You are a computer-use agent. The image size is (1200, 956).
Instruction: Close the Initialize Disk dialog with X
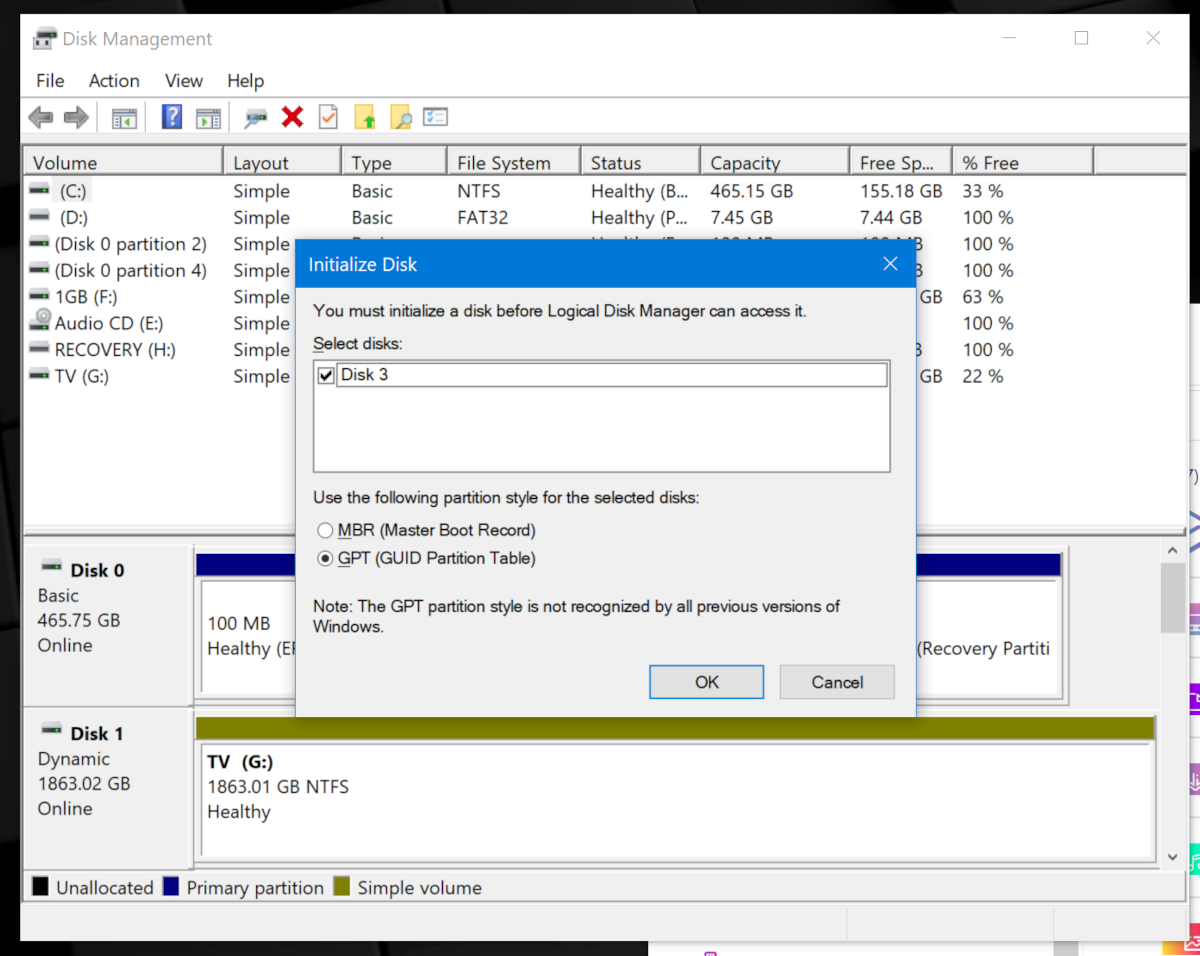point(890,265)
